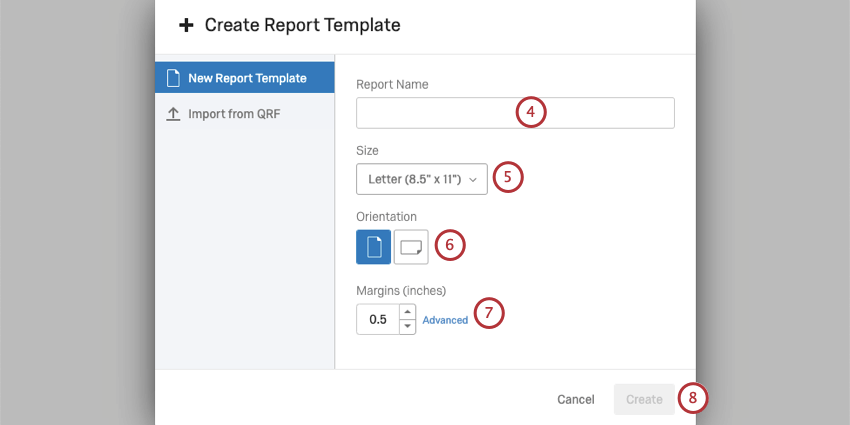Click the margins value field showing 0.5

(x=378, y=320)
